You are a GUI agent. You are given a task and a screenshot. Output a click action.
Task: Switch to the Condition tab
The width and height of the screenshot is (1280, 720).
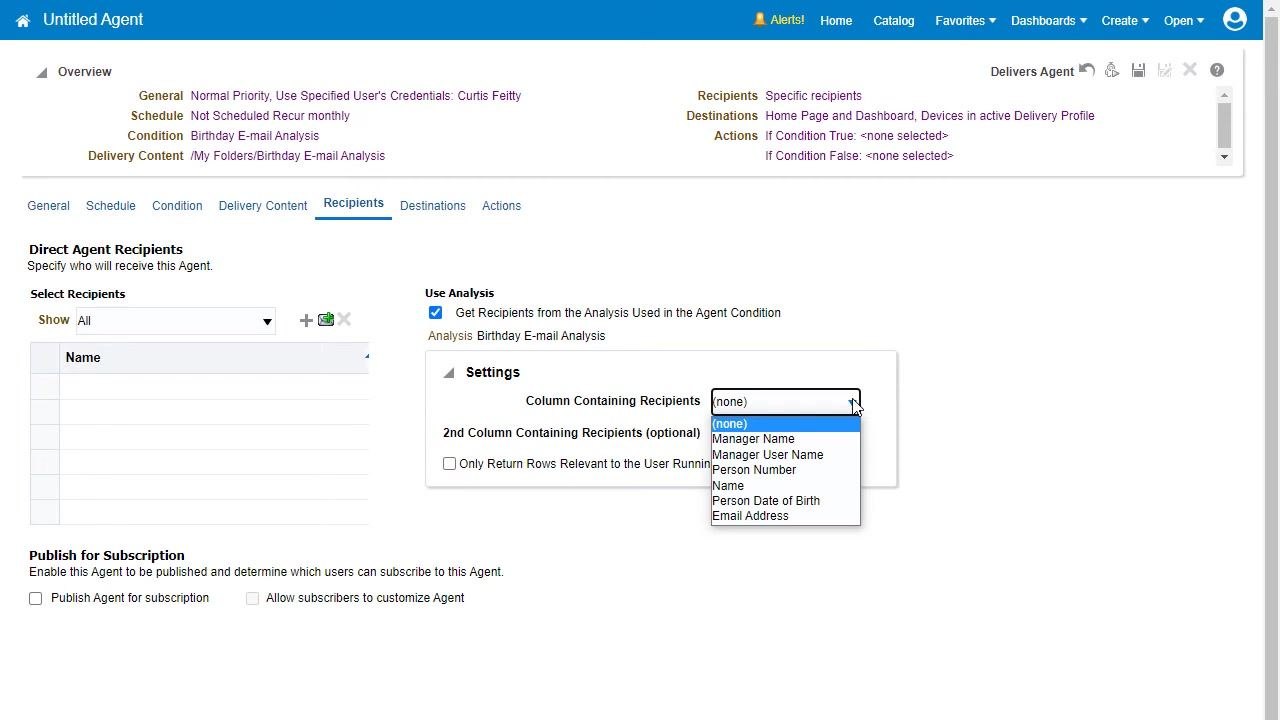coord(177,206)
